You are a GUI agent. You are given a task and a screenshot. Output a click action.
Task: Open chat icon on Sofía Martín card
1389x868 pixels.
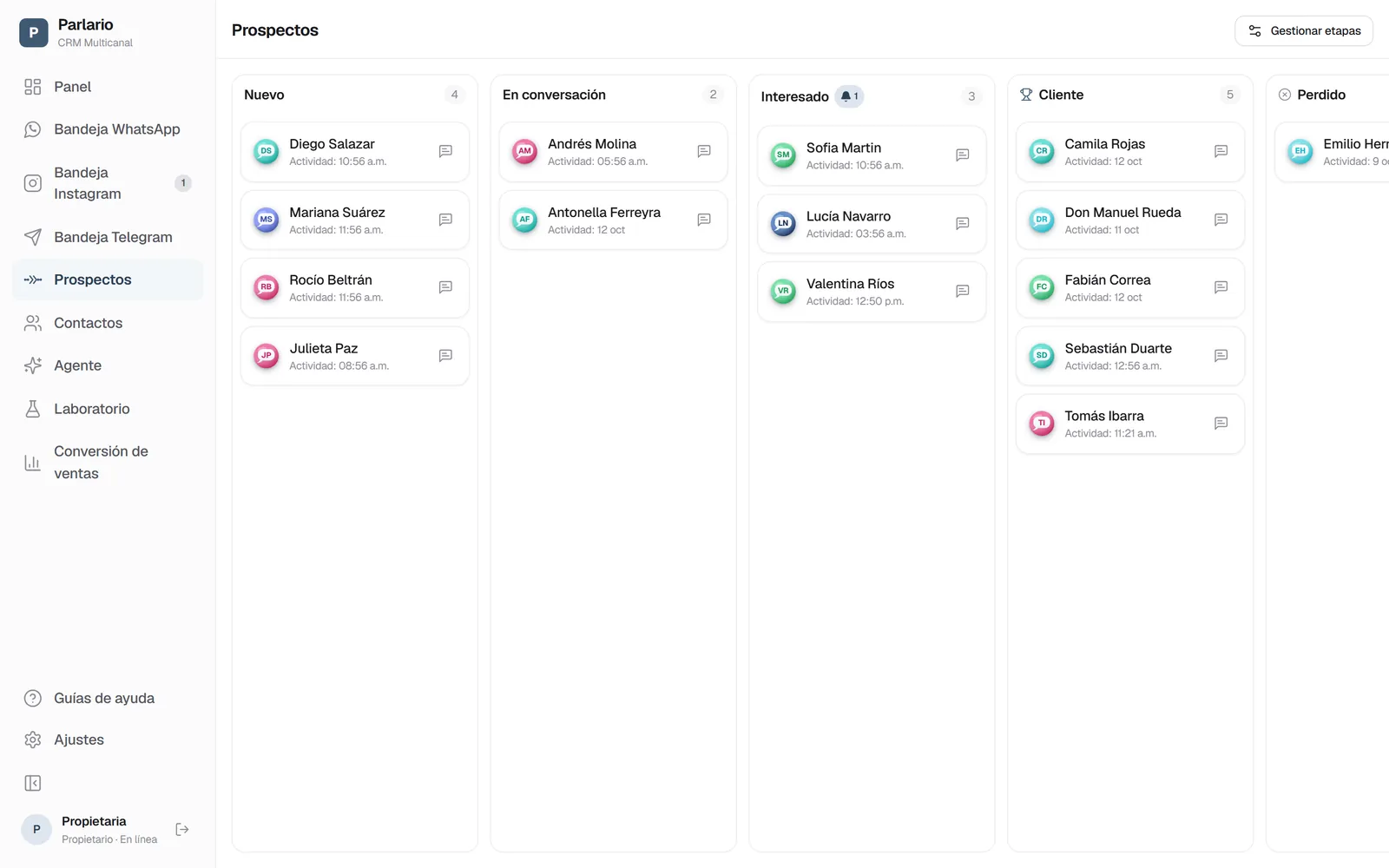click(x=962, y=155)
